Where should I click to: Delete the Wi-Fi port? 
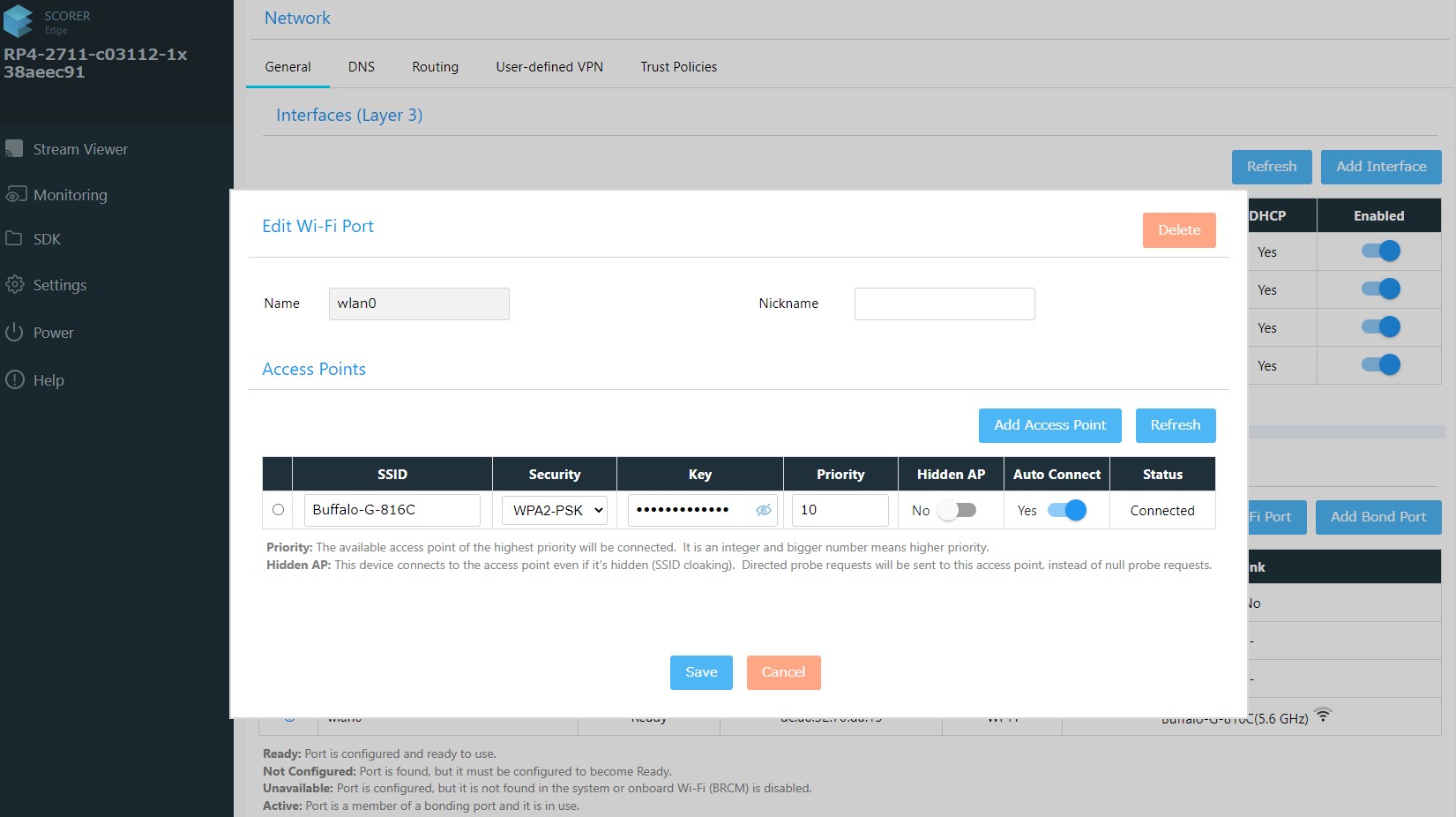[1178, 230]
